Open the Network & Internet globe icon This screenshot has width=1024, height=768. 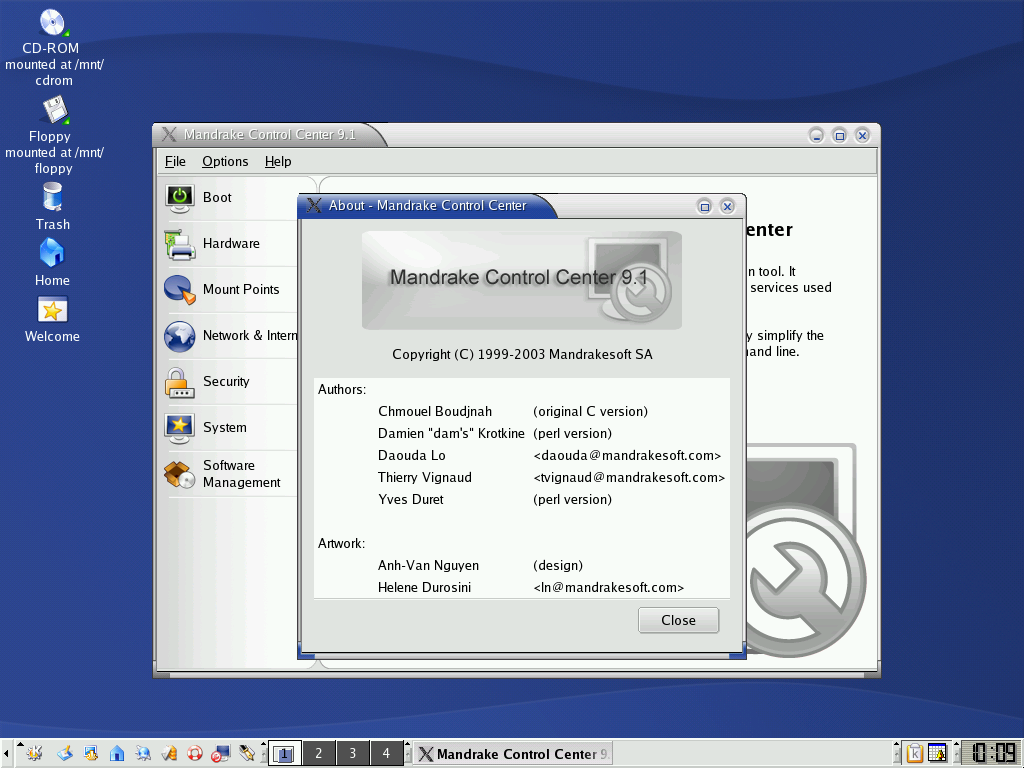(180, 336)
